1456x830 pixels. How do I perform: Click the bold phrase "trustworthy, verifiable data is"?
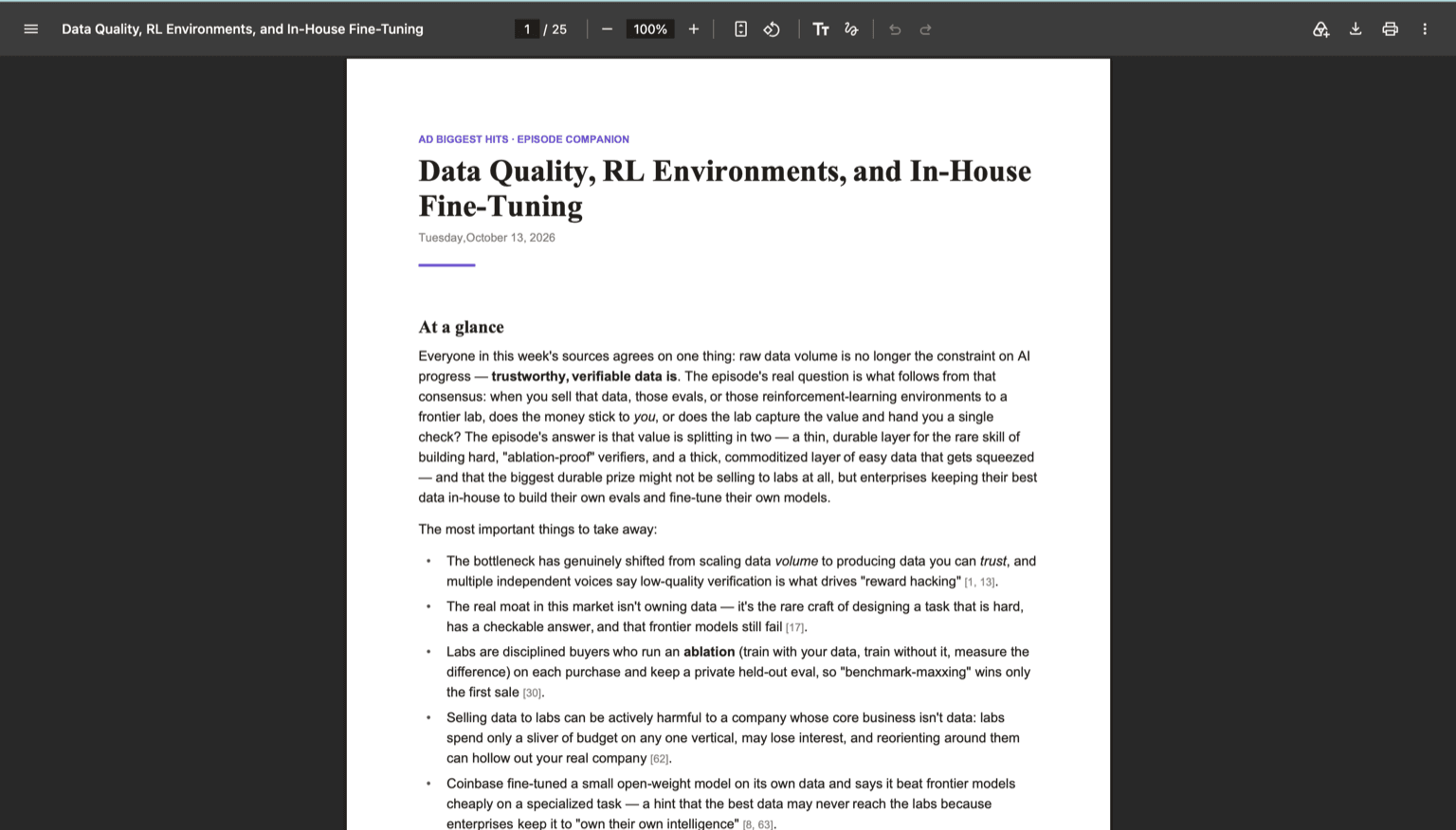coord(584,376)
